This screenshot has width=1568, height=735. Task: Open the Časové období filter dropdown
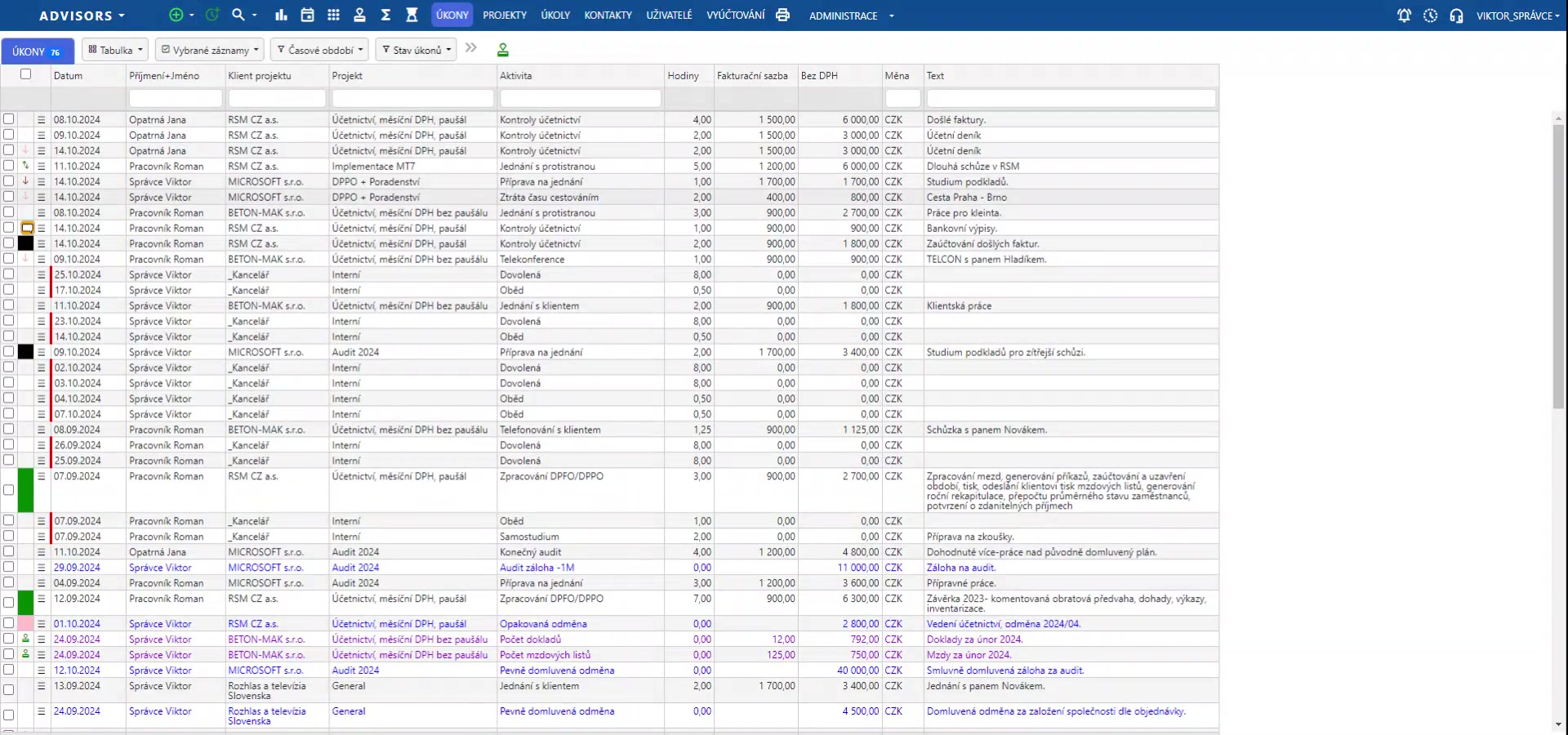[319, 50]
